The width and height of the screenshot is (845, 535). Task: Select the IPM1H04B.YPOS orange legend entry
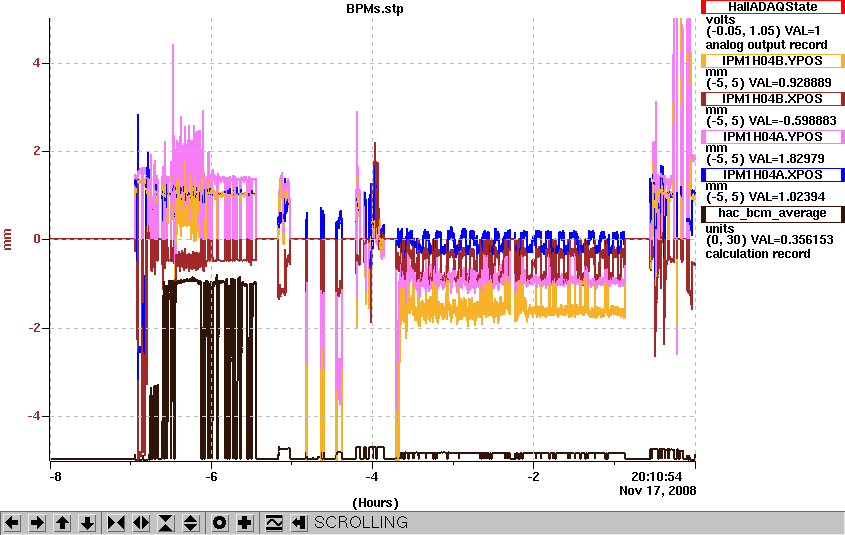(x=772, y=61)
